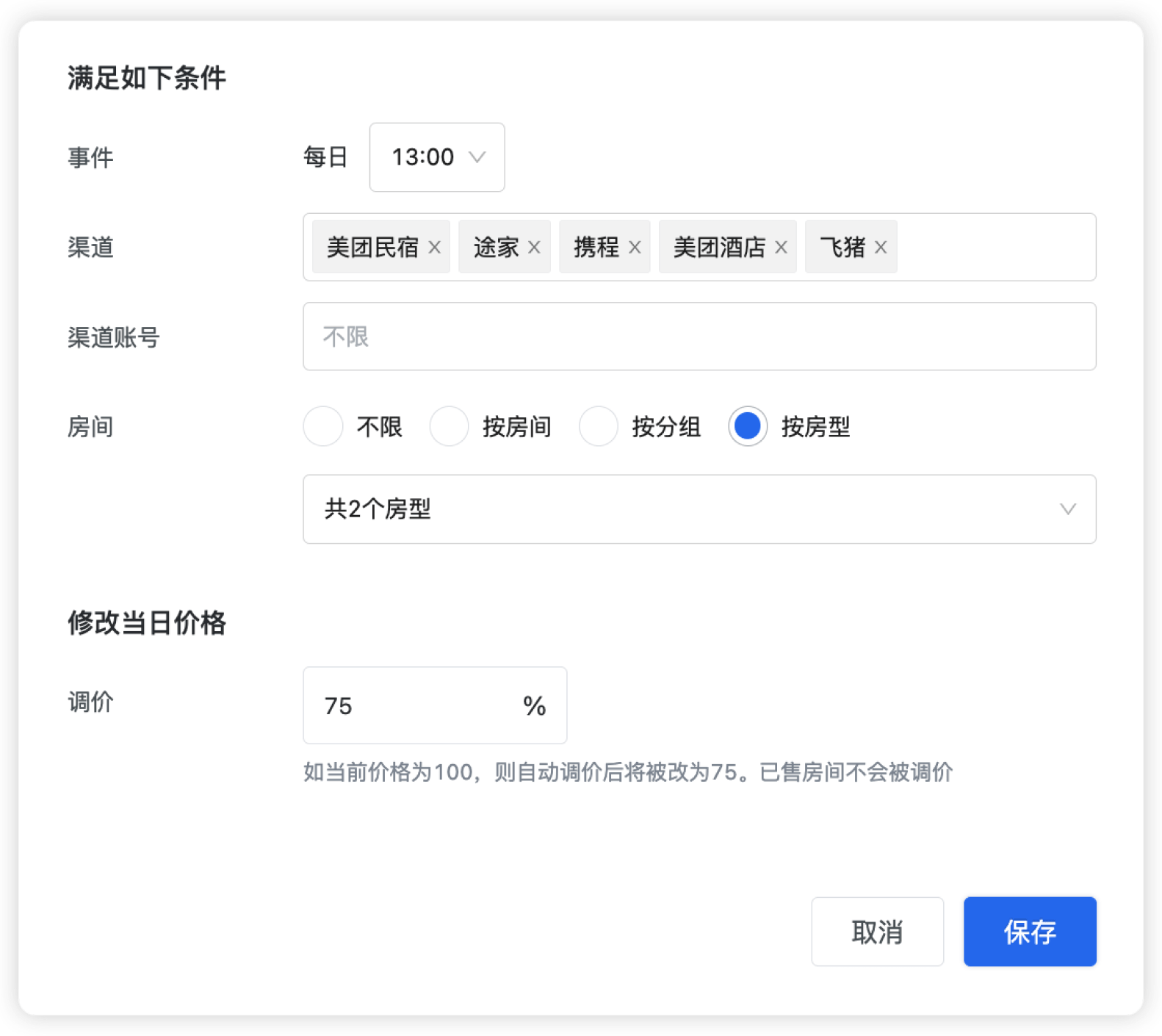Click the 修改当日价格 heading
Image resolution: width=1162 pixels, height=1036 pixels.
(x=147, y=623)
